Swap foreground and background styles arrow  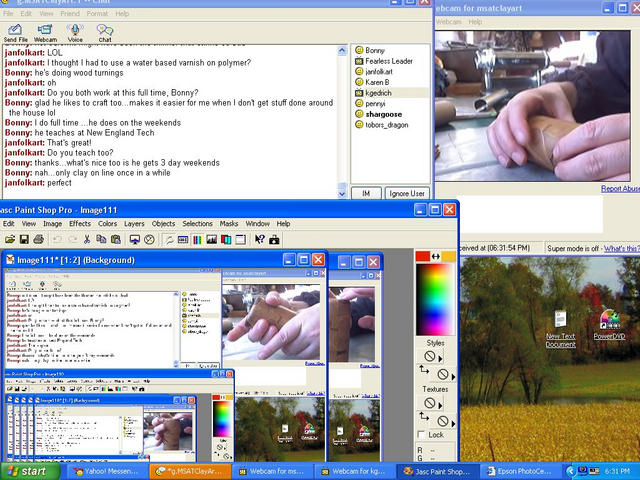[424, 370]
